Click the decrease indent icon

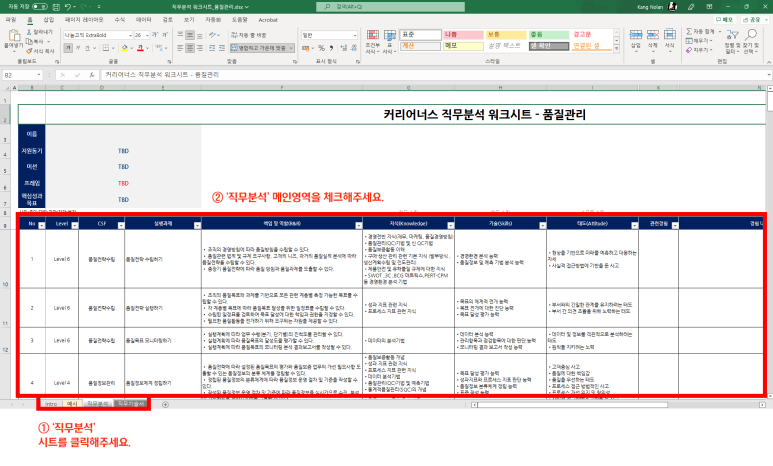tap(212, 48)
